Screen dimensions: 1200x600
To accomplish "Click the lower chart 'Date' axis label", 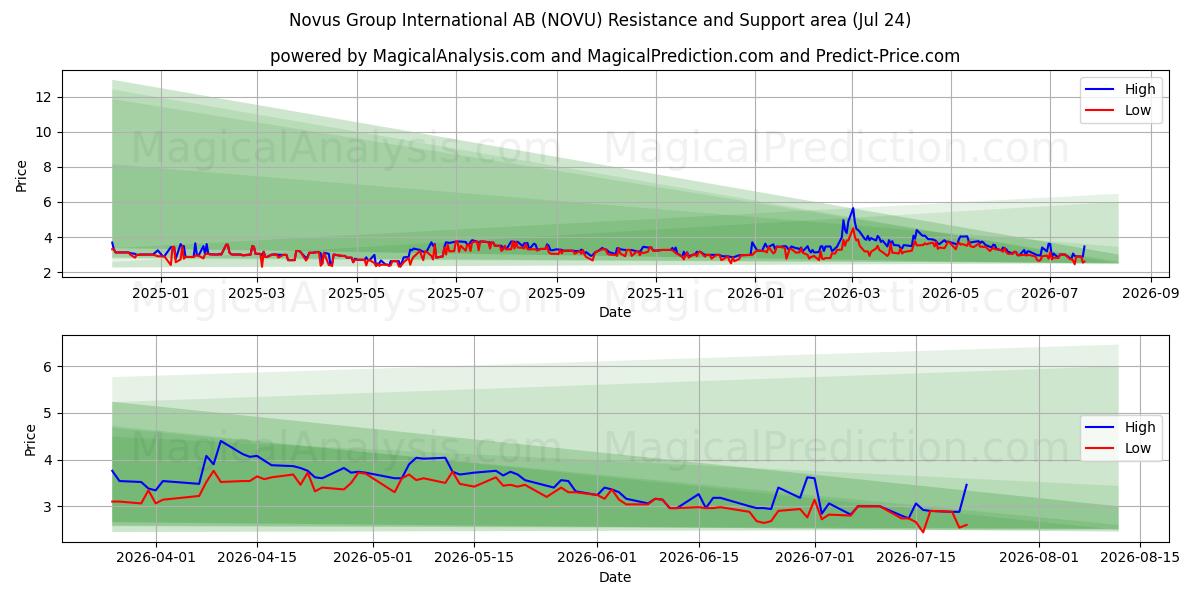I will (614, 577).
